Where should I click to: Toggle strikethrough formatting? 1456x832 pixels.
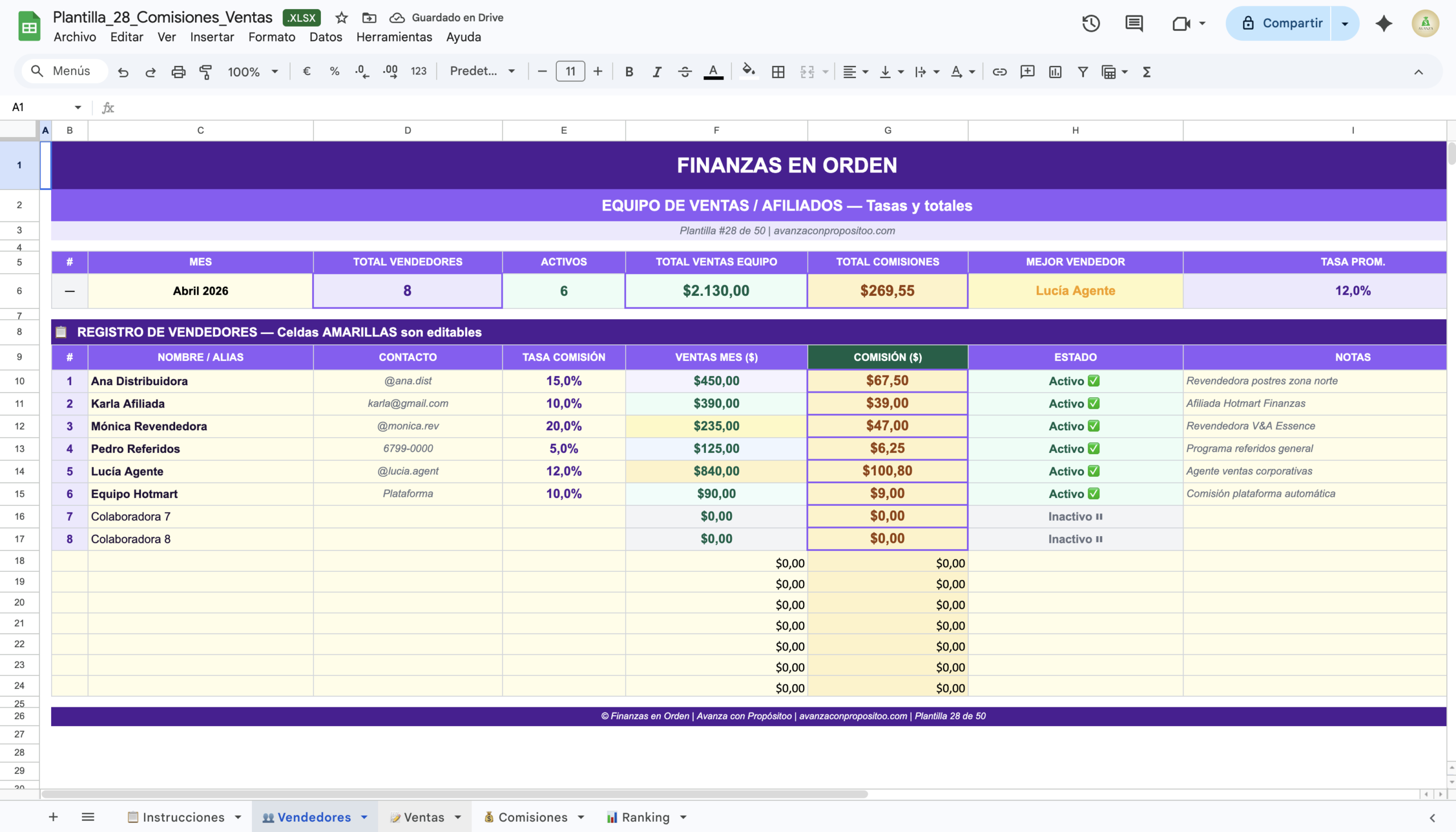point(685,72)
